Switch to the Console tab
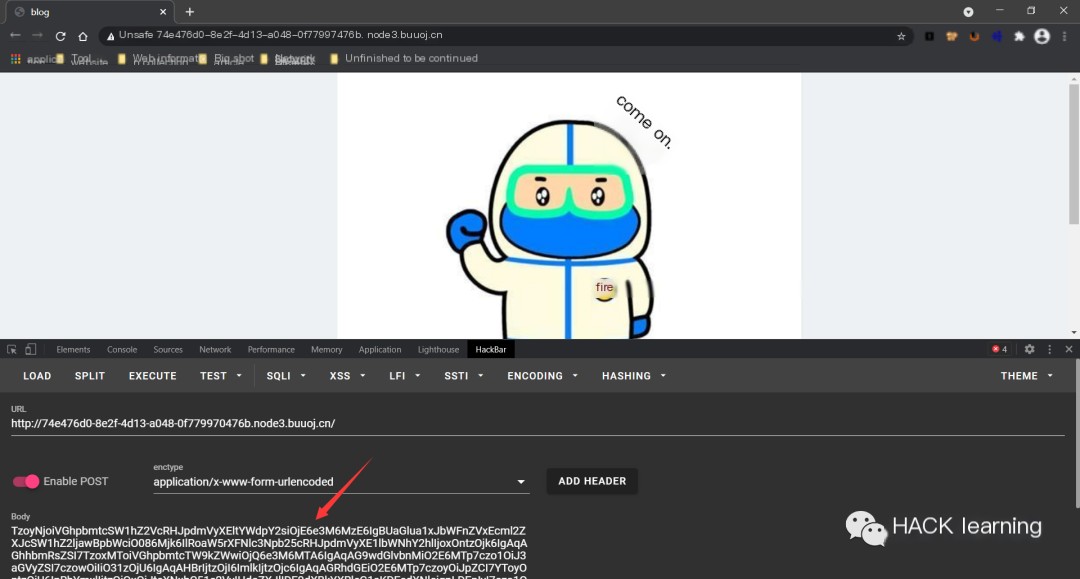Image resolution: width=1080 pixels, height=579 pixels. pyautogui.click(x=122, y=349)
